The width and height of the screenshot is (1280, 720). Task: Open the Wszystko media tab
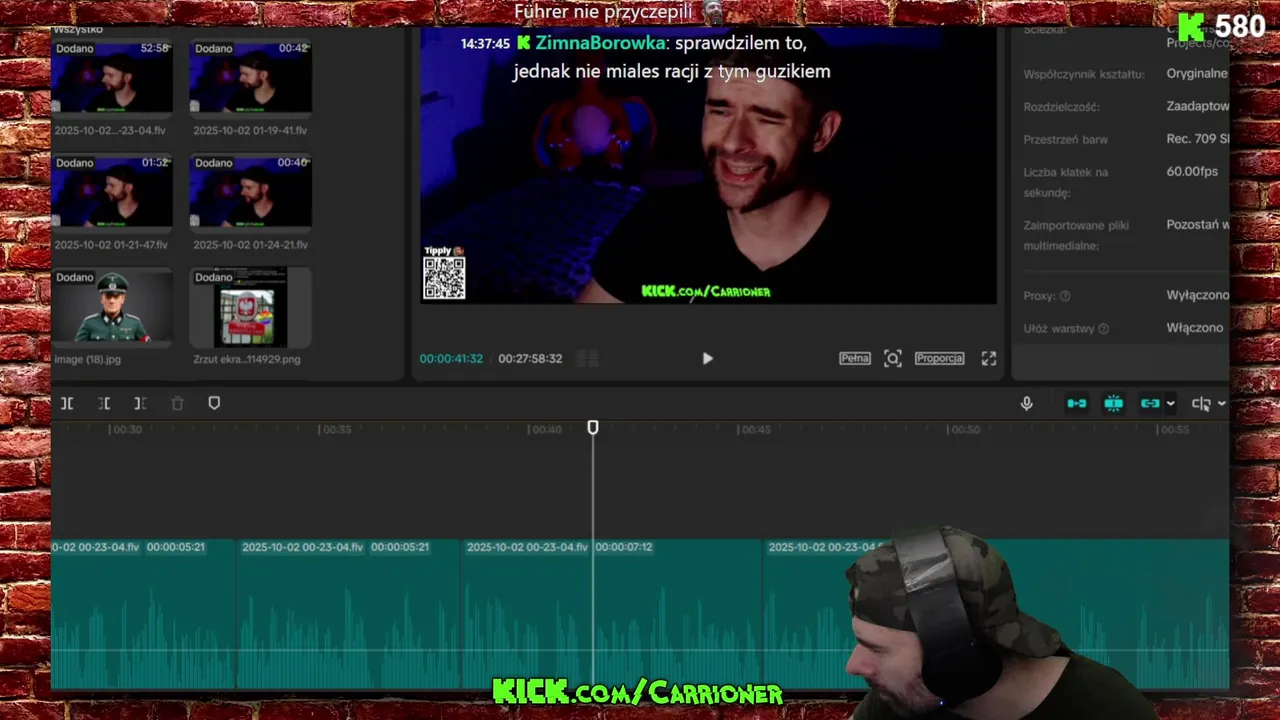point(78,30)
